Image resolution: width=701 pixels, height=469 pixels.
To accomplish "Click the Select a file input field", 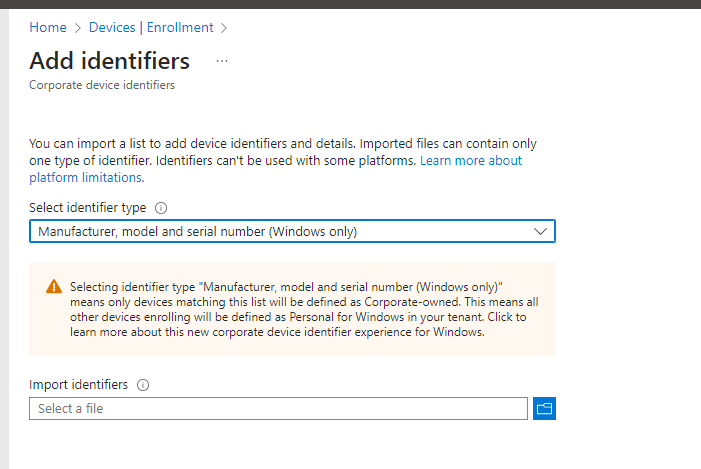I will tap(279, 409).
